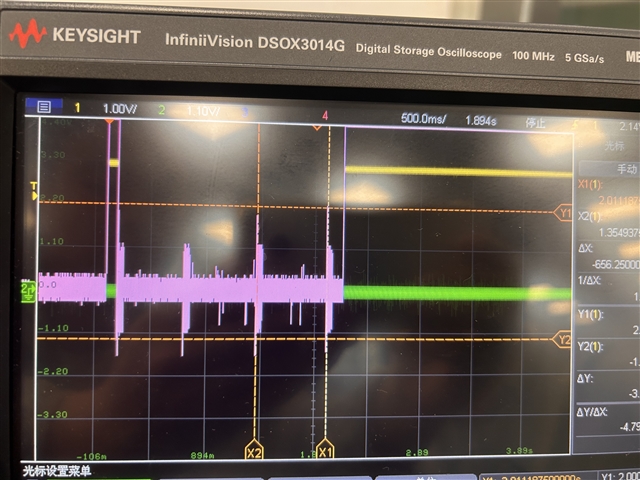The height and width of the screenshot is (480, 640).
Task: Tap channel 2 ground reference indicator
Action: [x=28, y=291]
